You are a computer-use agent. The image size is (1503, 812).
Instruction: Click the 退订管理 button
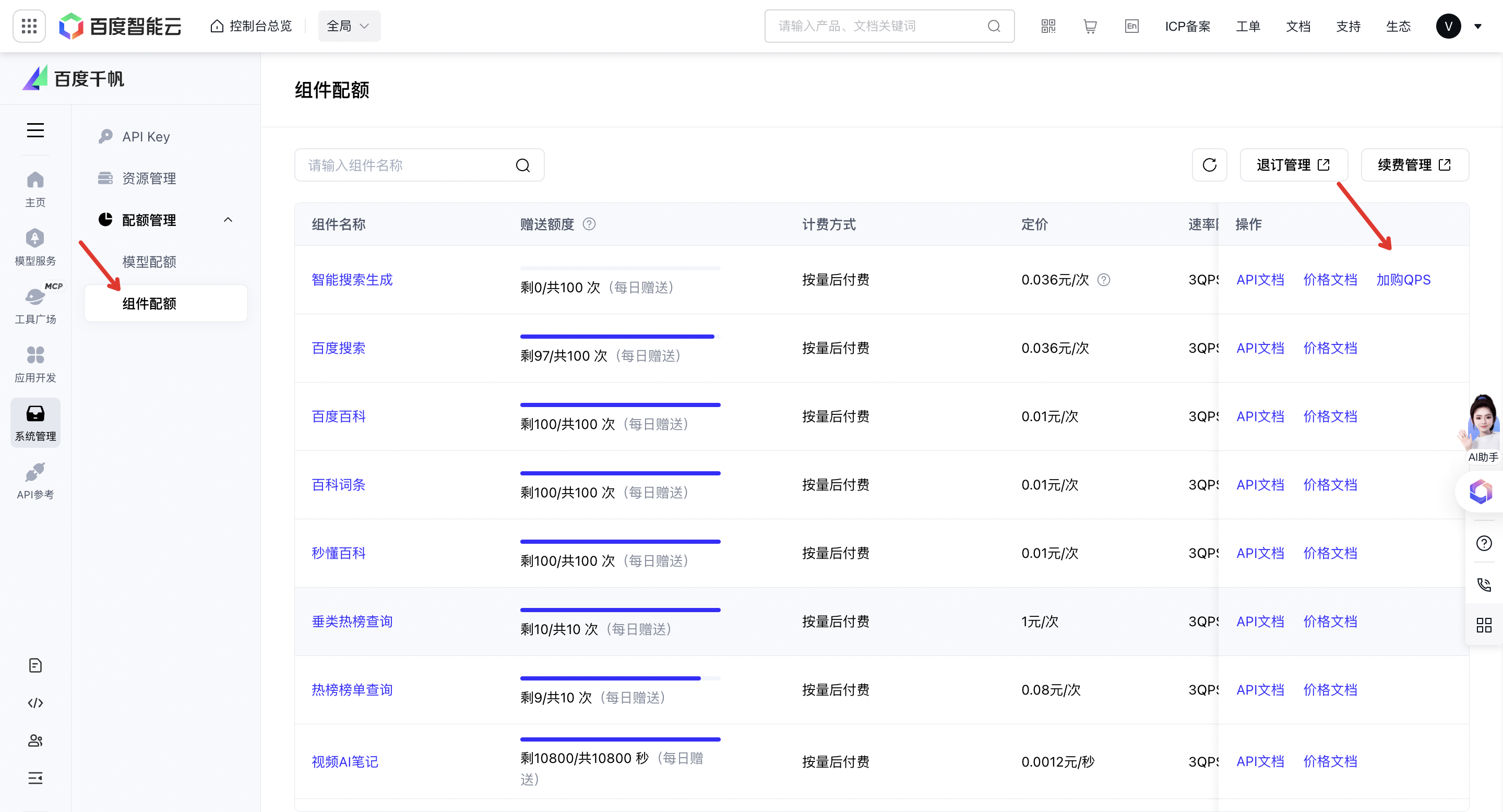(1293, 165)
